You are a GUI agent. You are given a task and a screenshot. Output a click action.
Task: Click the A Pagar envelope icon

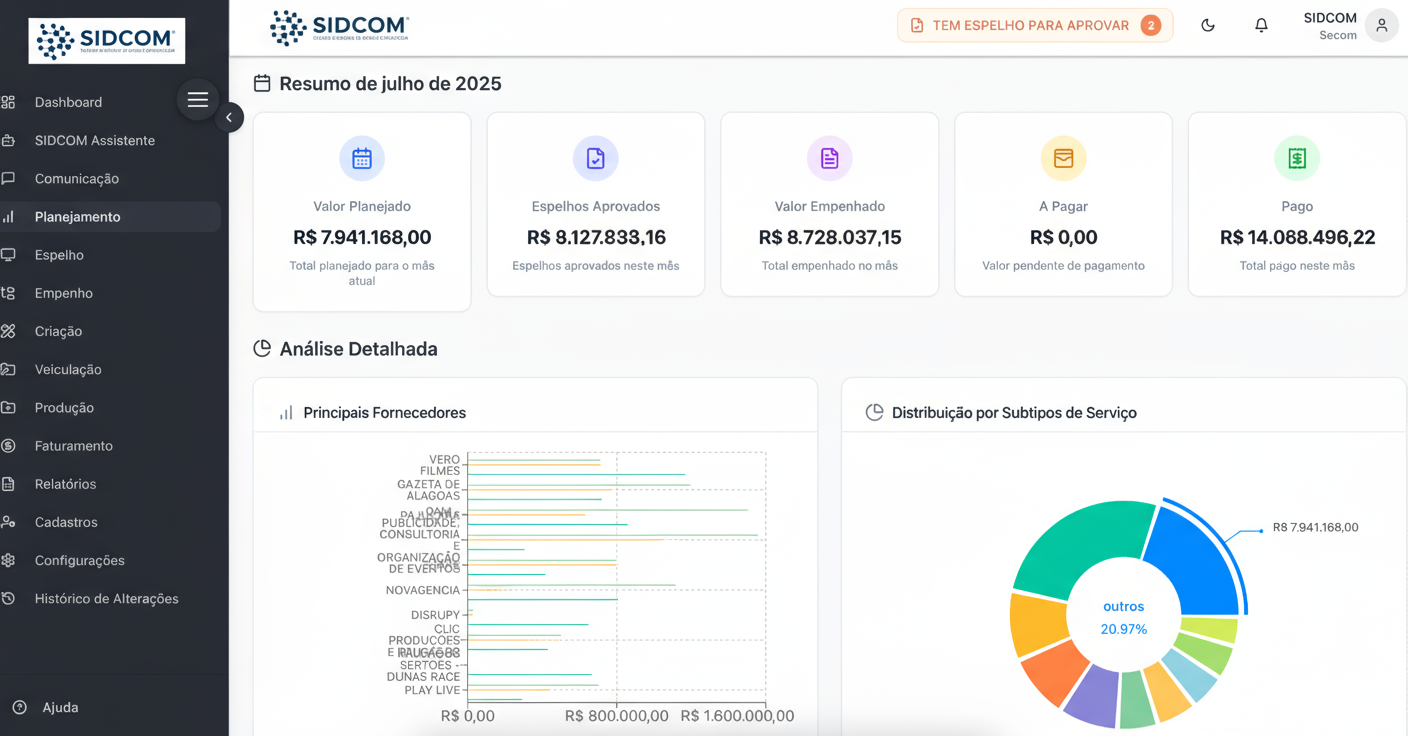[x=1063, y=158]
